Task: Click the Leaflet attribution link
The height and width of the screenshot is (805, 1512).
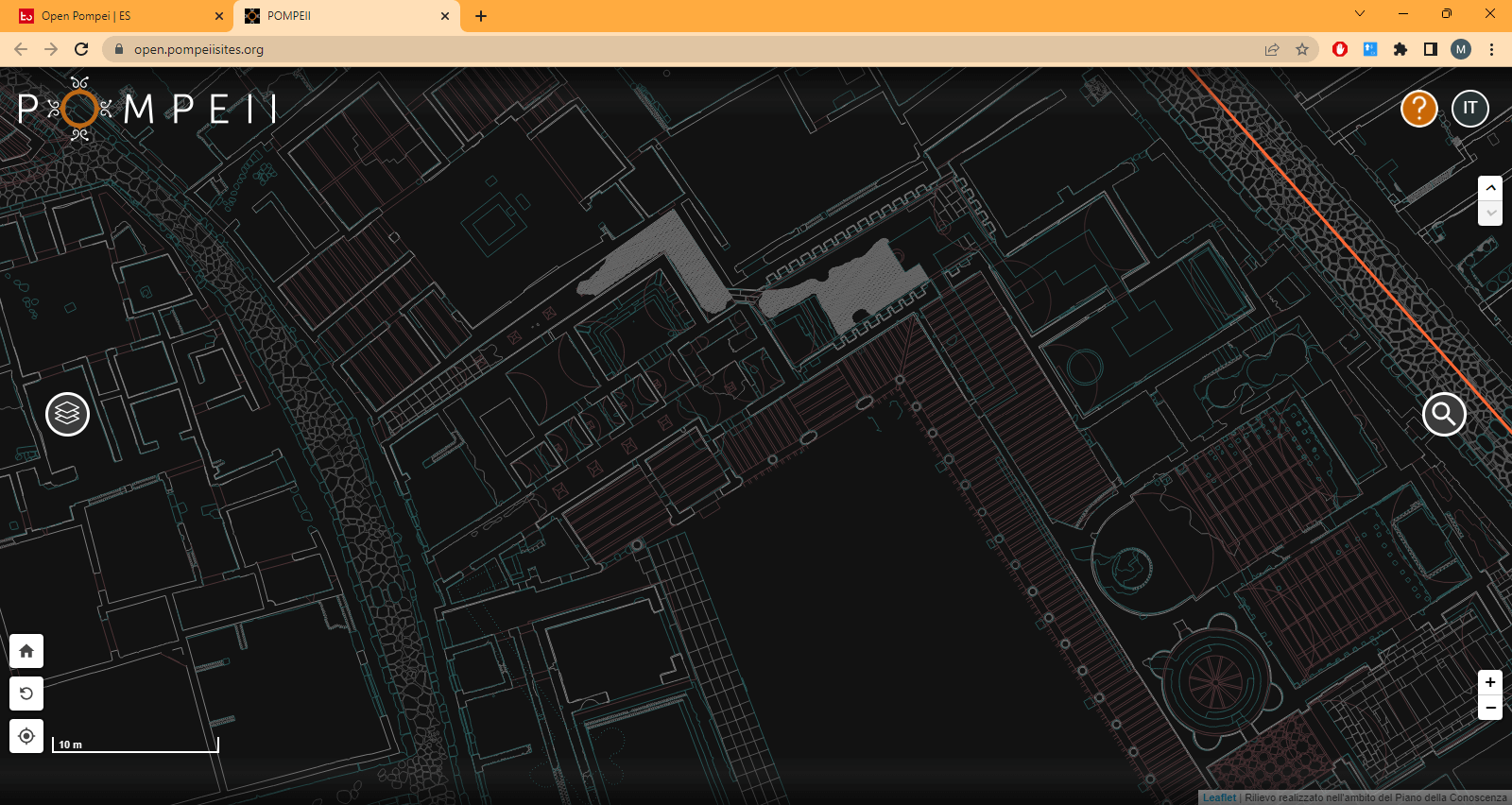Action: click(1219, 797)
